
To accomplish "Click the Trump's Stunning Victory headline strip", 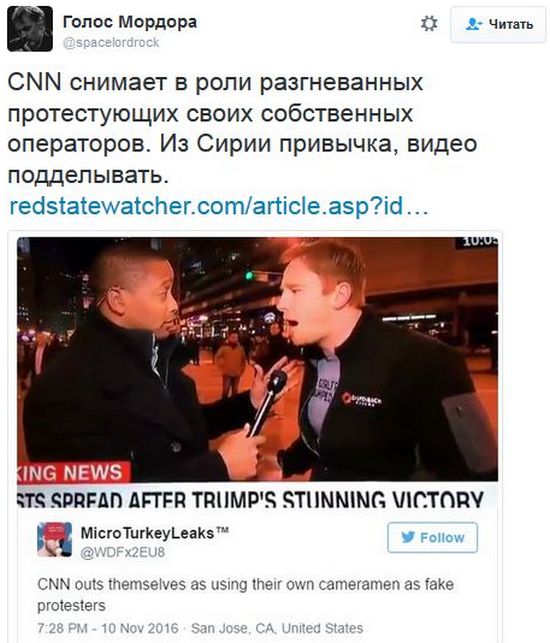I will 258,496.
